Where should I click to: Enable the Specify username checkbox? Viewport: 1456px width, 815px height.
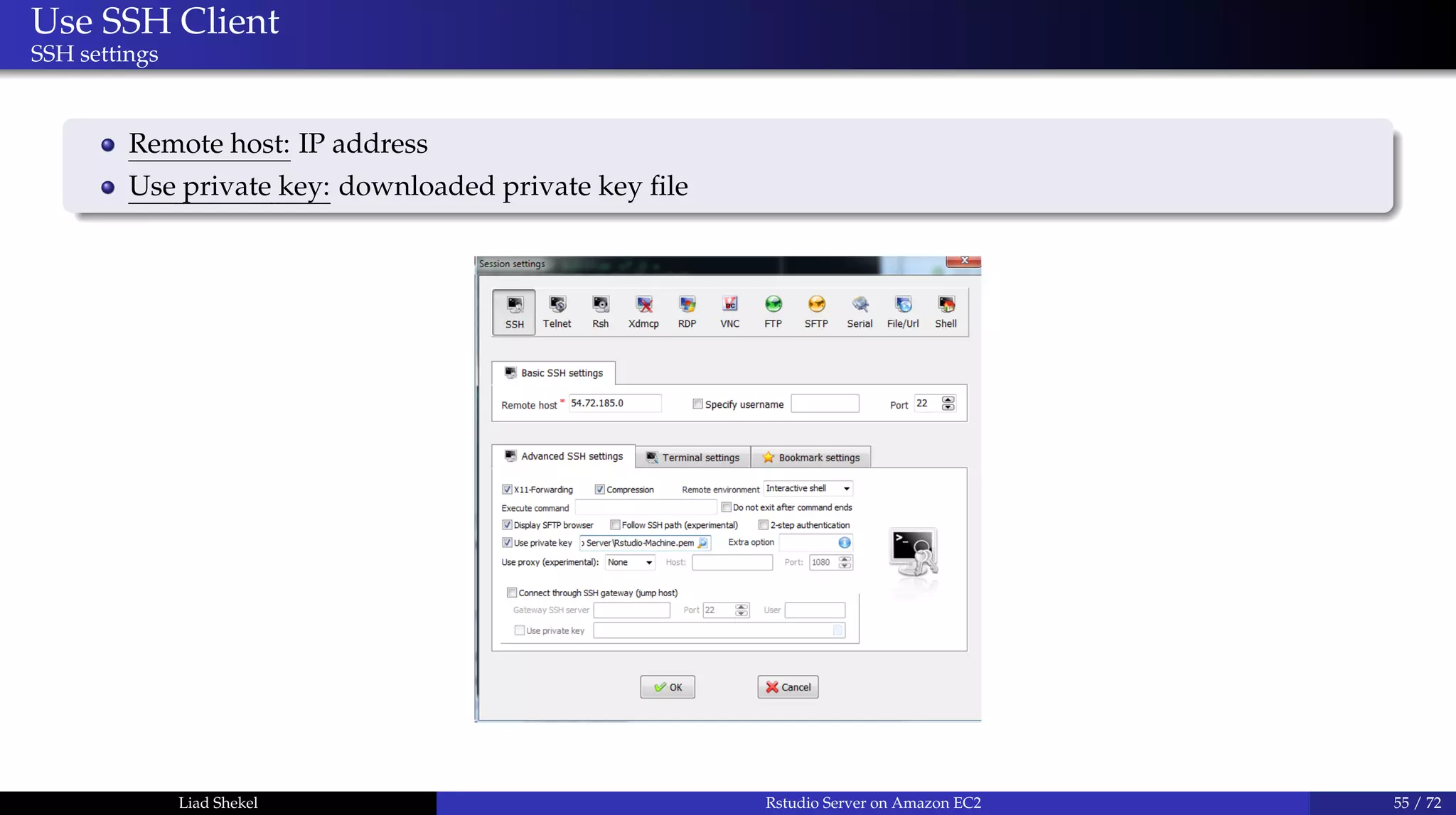click(x=697, y=404)
